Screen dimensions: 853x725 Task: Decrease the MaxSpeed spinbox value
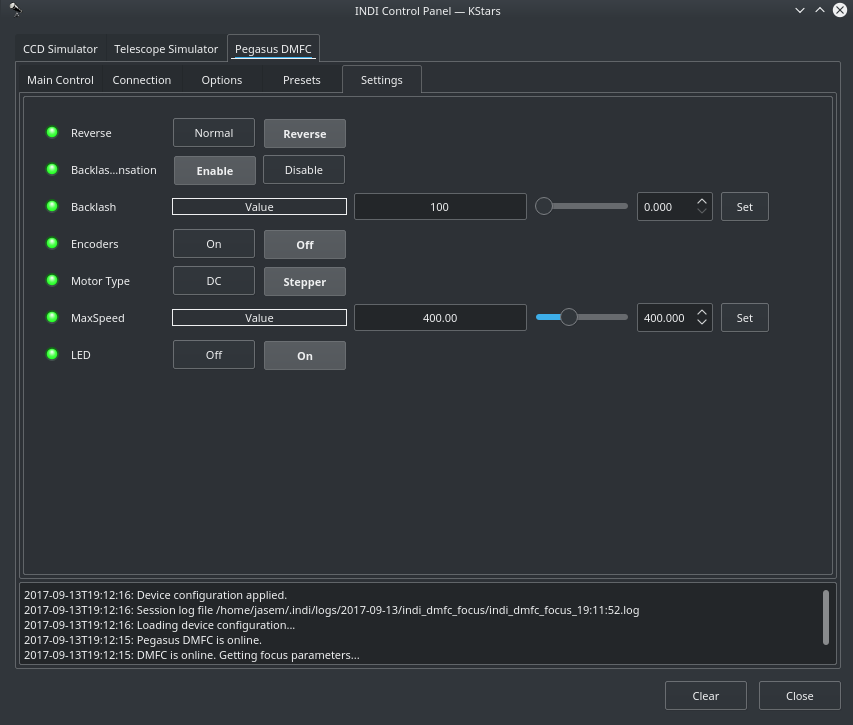[x=702, y=321]
